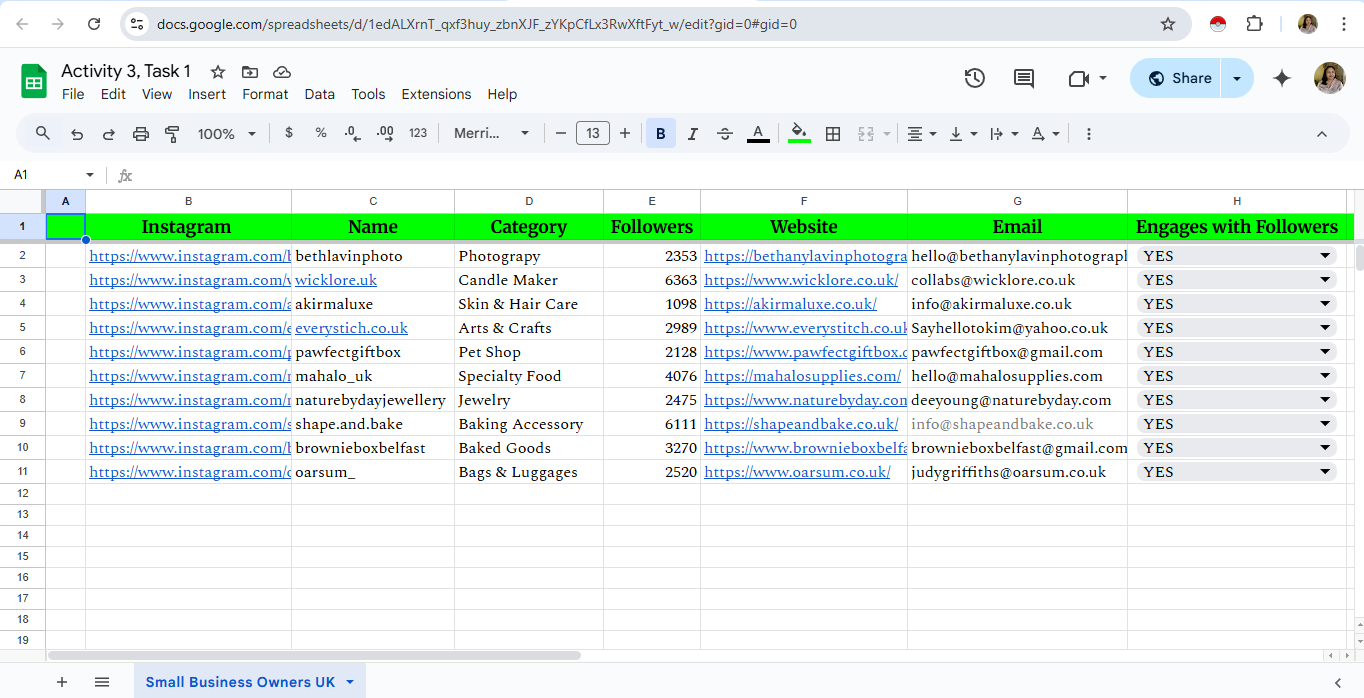Open https://www.oarsum.co.uk/ link
The image size is (1364, 698).
[x=797, y=472]
